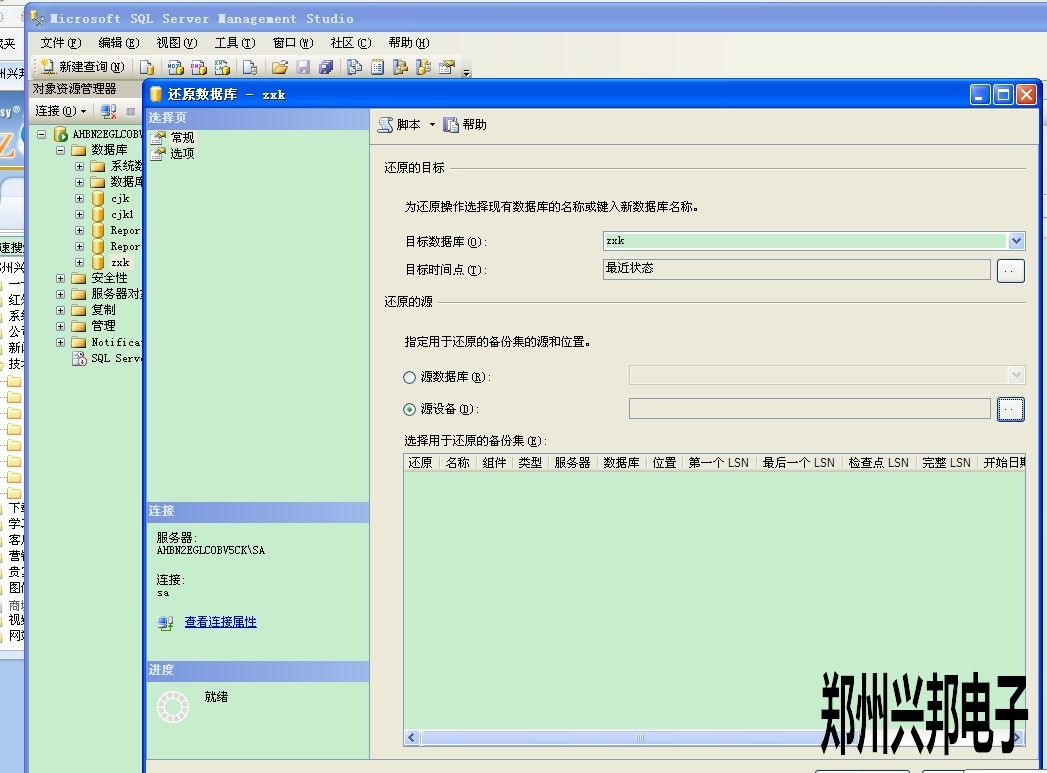Click browse button next to 目标时间点
1047x773 pixels.
coord(1010,270)
